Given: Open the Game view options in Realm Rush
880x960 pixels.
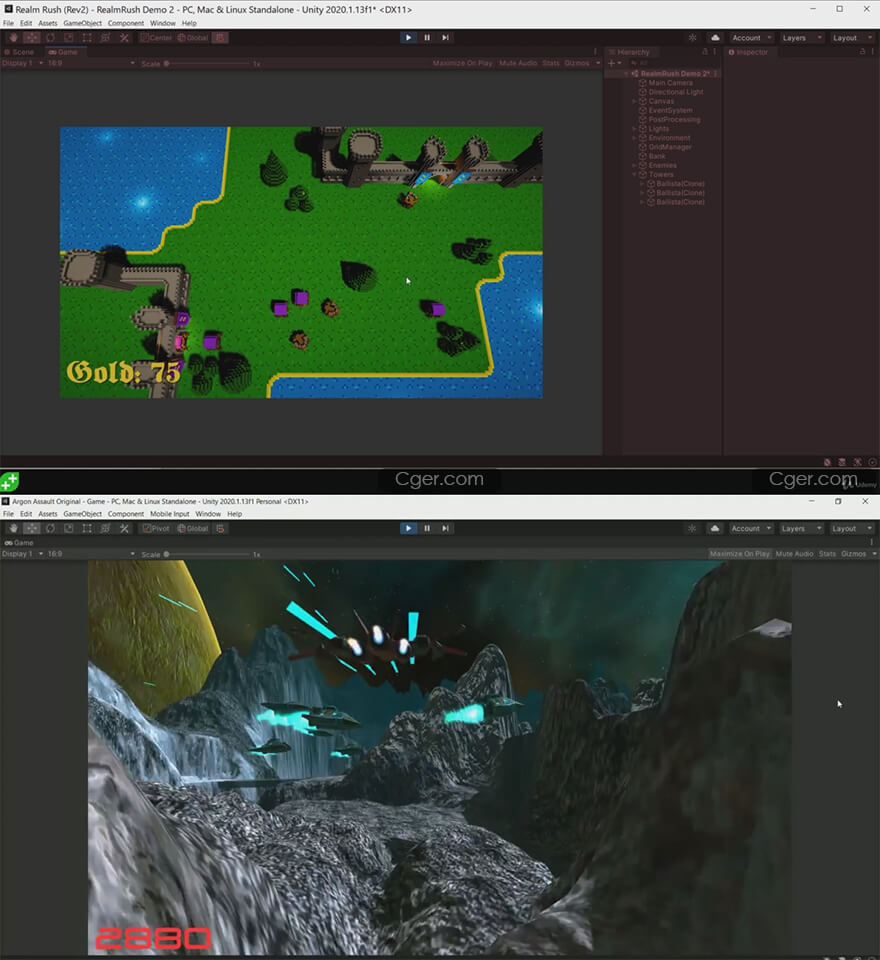Looking at the screenshot, I should (595, 52).
